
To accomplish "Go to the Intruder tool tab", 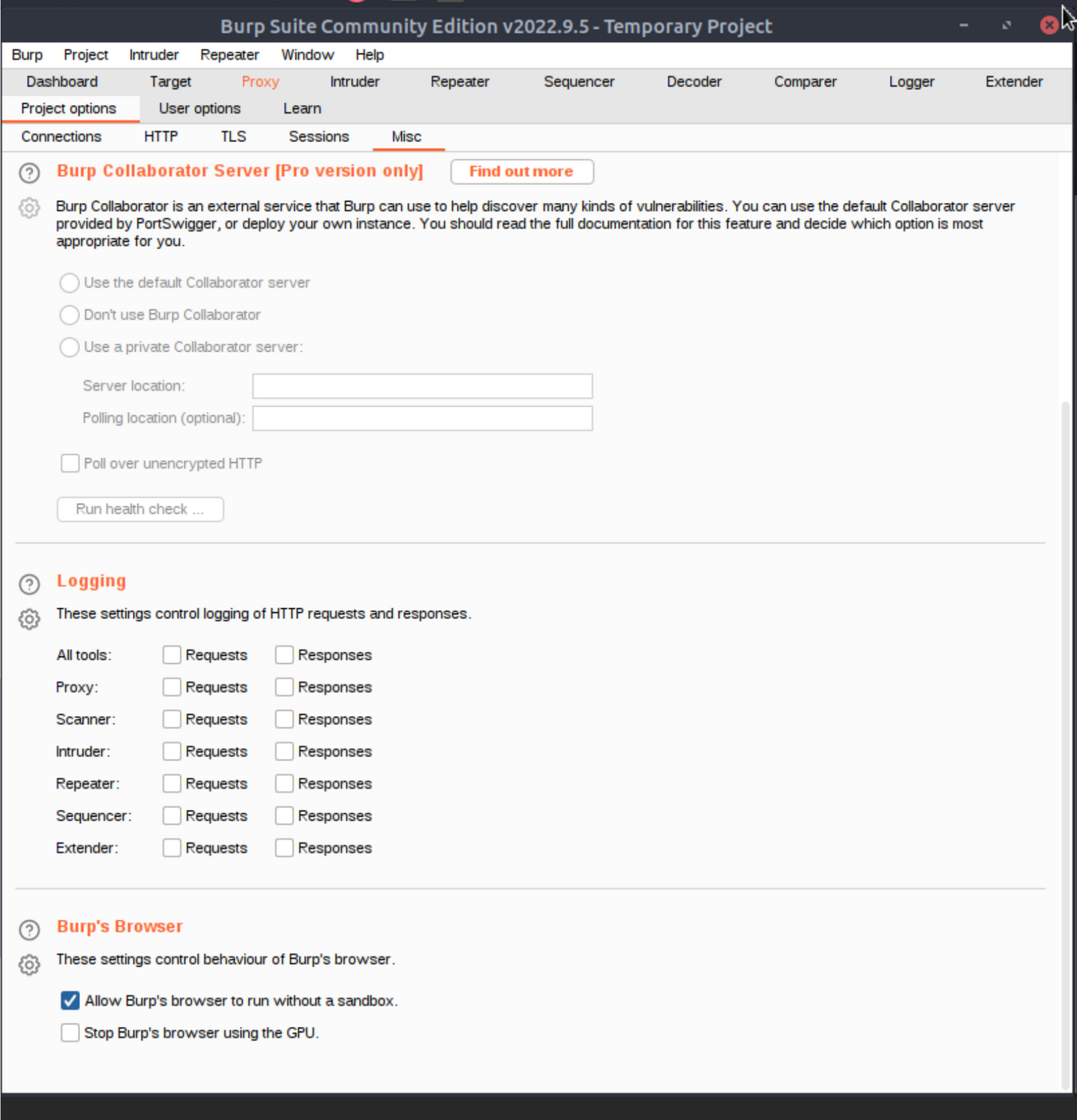I will (354, 81).
